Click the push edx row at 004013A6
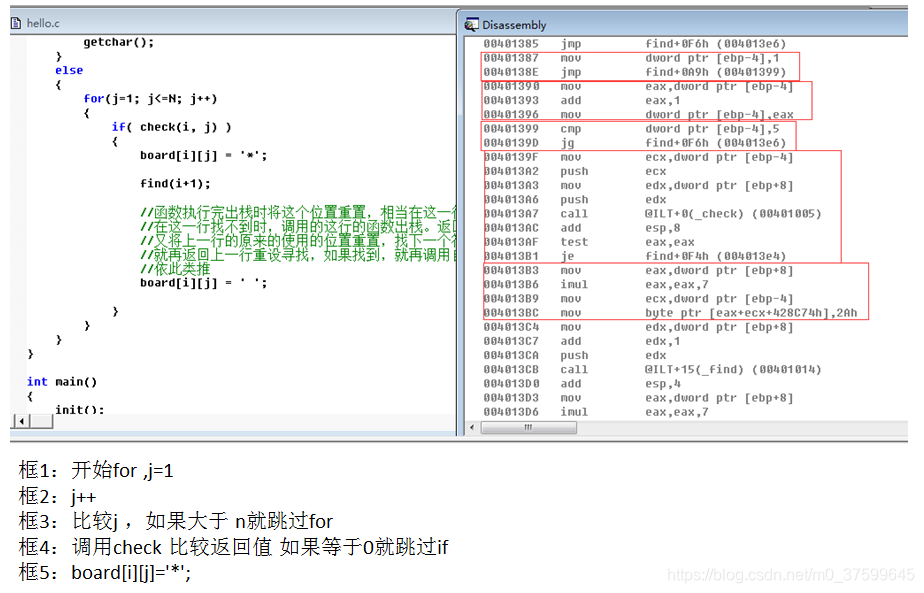The image size is (924, 593). tap(575, 199)
